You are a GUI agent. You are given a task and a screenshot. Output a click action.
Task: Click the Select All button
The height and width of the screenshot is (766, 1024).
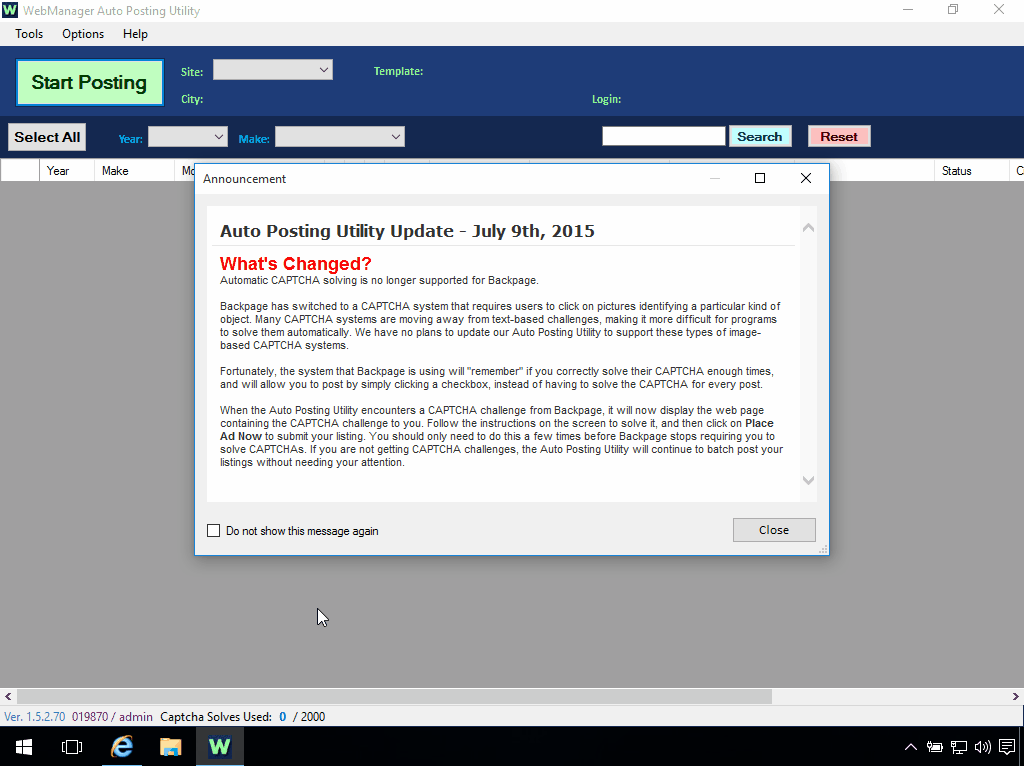coord(47,137)
